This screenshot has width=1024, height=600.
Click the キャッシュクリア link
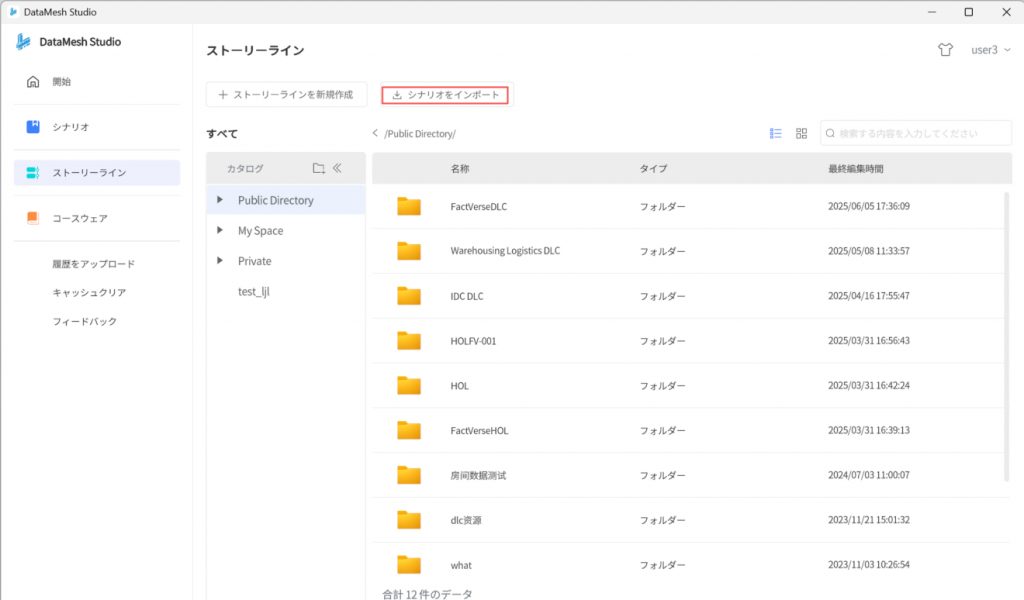point(89,293)
